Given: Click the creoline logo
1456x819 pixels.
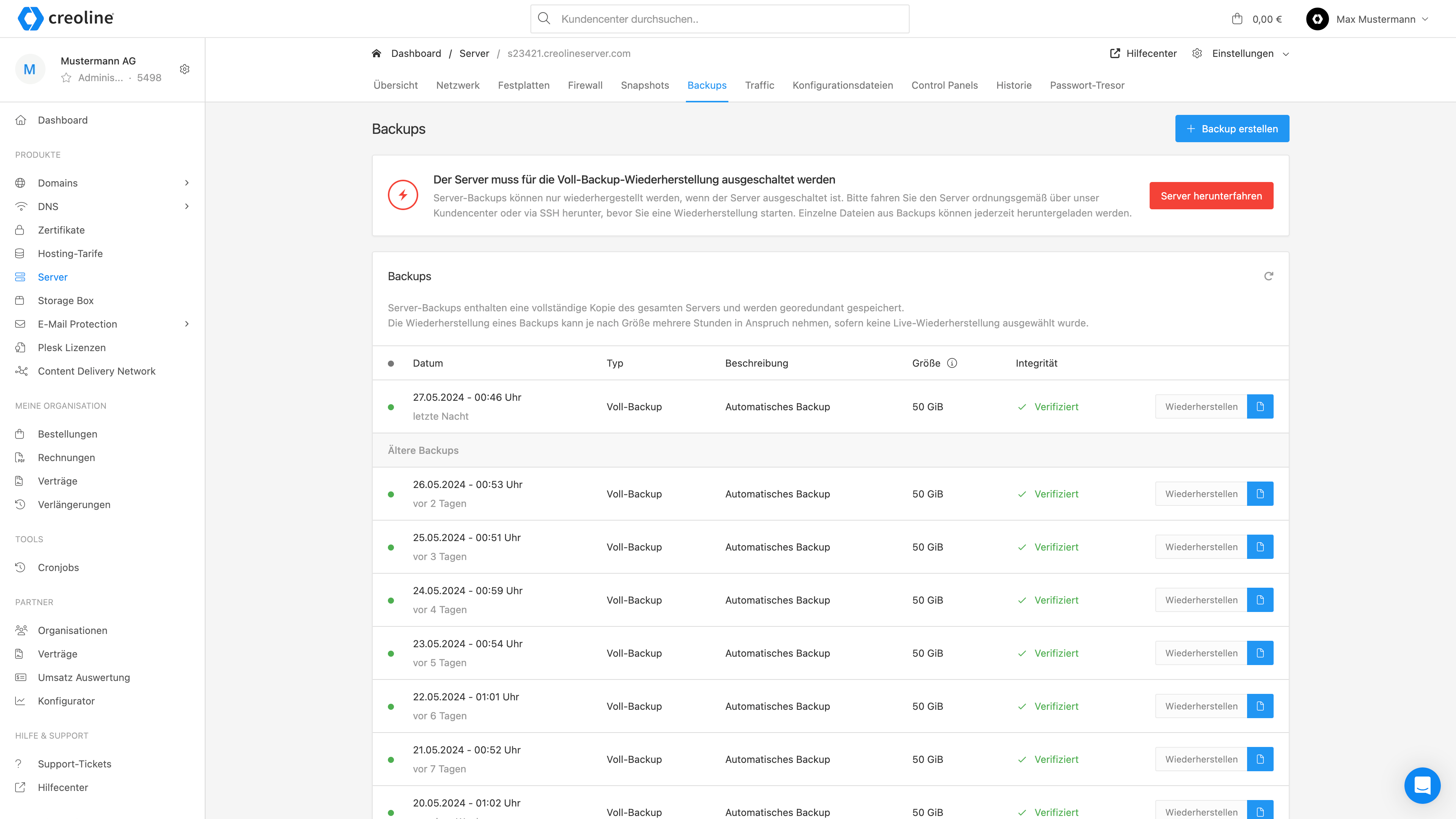Looking at the screenshot, I should coord(66,19).
